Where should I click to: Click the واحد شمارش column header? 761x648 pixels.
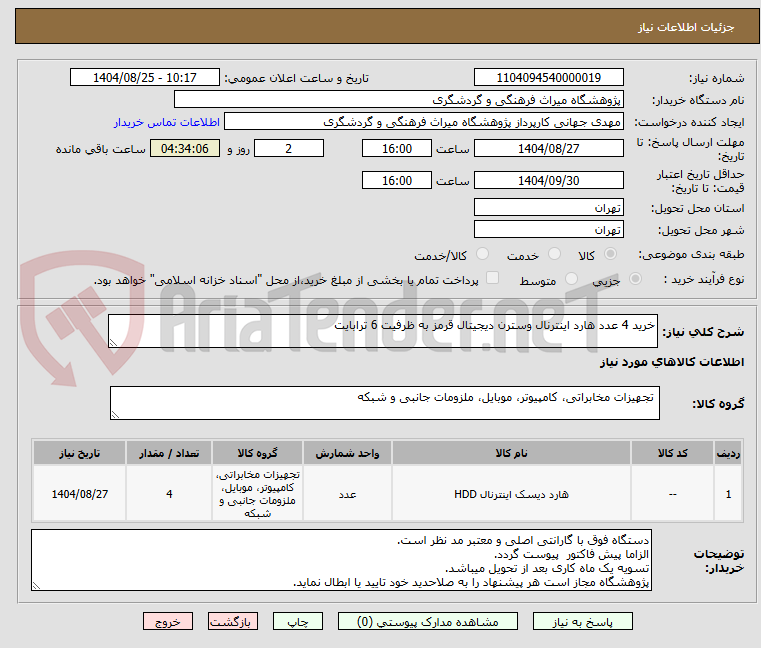pyautogui.click(x=347, y=453)
